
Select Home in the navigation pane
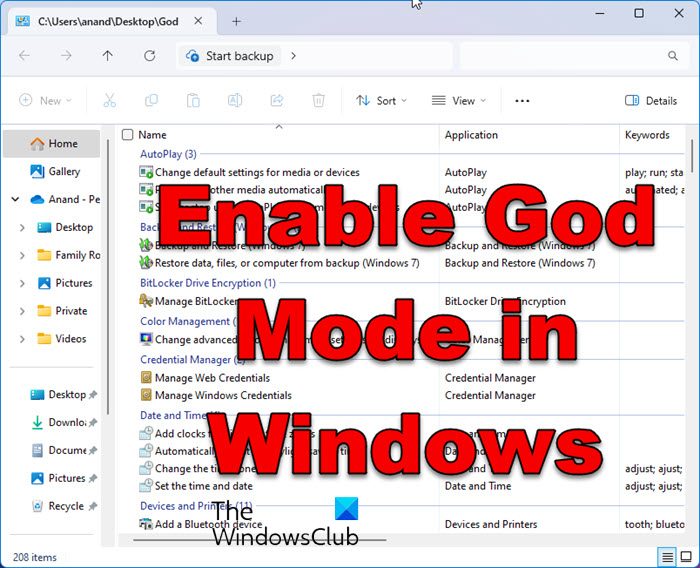[52, 143]
